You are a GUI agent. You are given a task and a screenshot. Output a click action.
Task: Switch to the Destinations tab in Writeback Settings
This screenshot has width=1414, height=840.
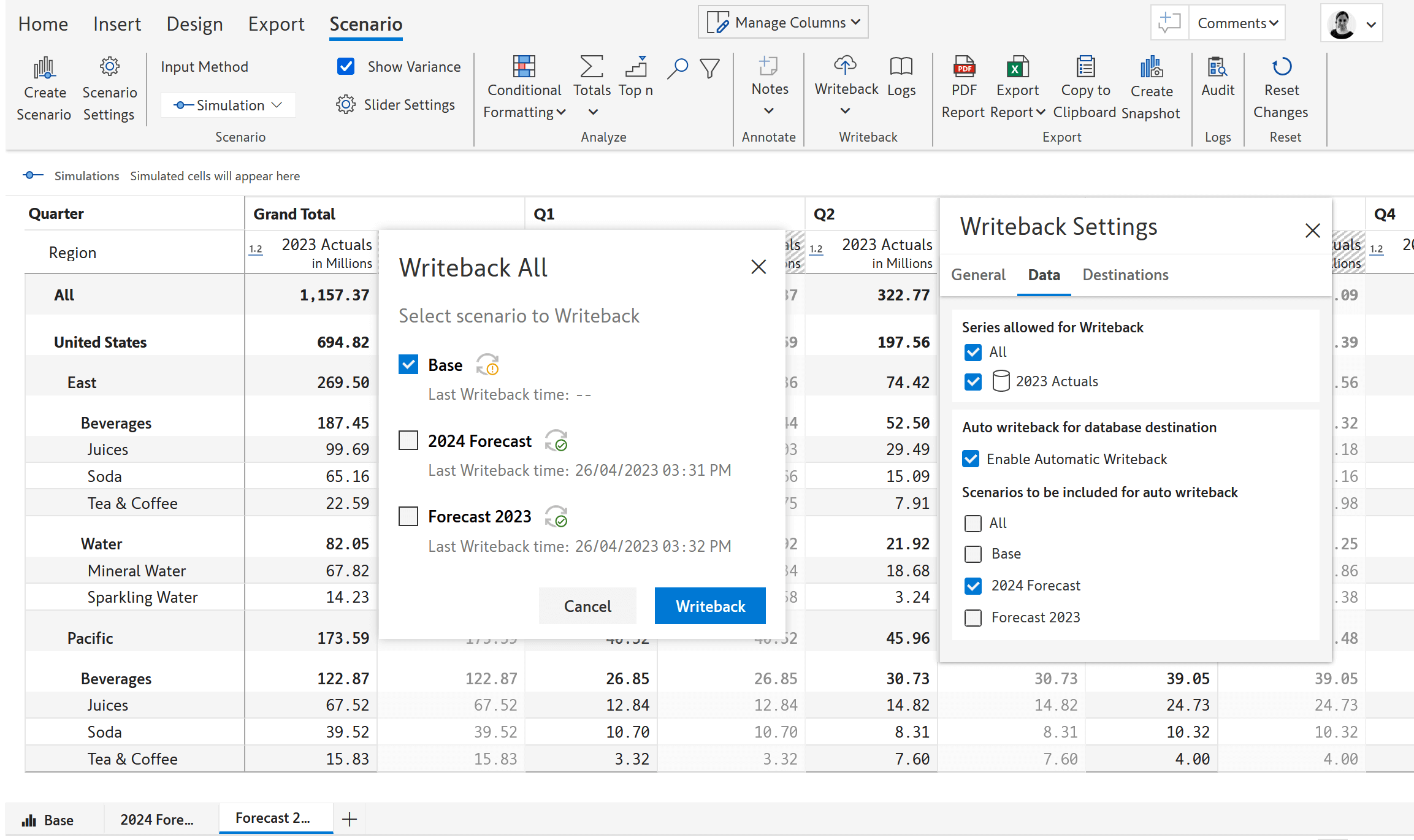pos(1125,275)
